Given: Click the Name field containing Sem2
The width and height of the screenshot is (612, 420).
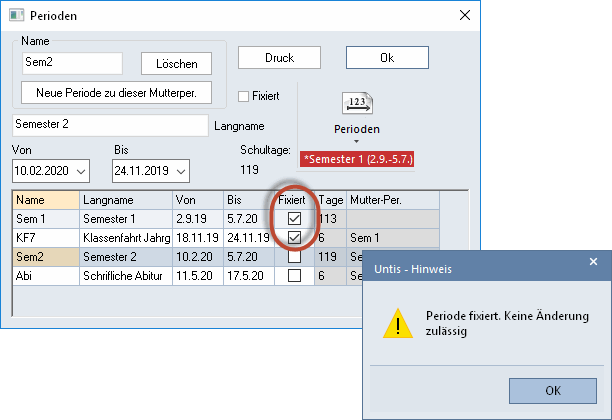Looking at the screenshot, I should [71, 62].
